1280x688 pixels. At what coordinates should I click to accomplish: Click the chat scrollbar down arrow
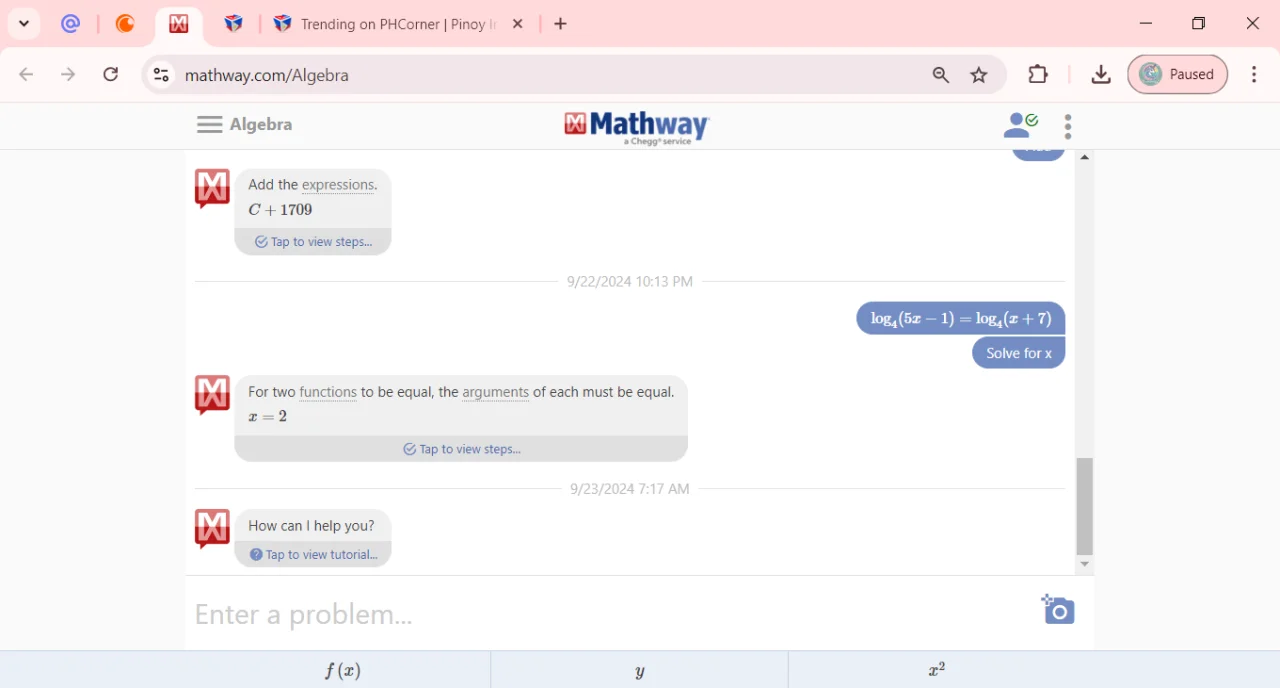1085,565
